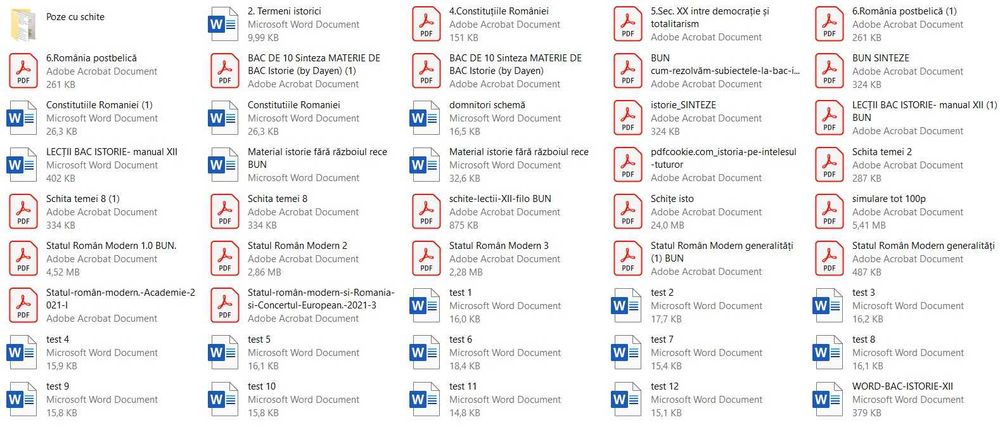Click the Word icon for test 12
The width and height of the screenshot is (1000, 442).
pos(627,399)
